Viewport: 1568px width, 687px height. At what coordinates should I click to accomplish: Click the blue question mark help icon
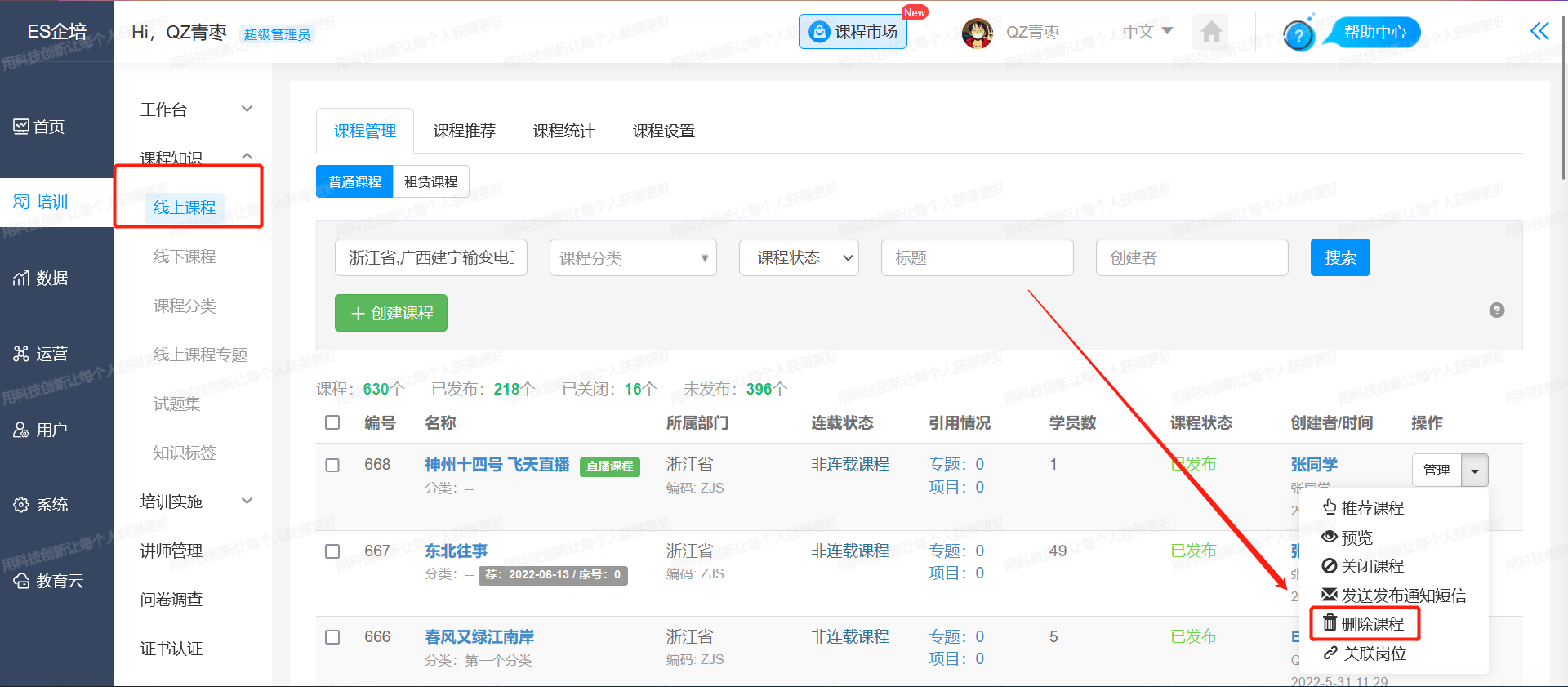(1298, 35)
